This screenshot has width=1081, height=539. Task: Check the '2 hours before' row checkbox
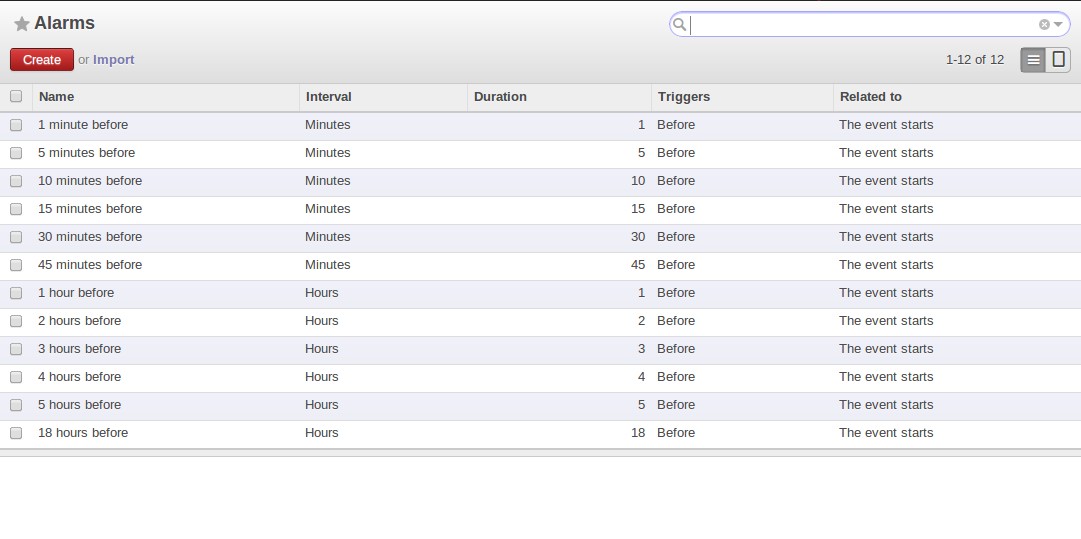pos(16,321)
